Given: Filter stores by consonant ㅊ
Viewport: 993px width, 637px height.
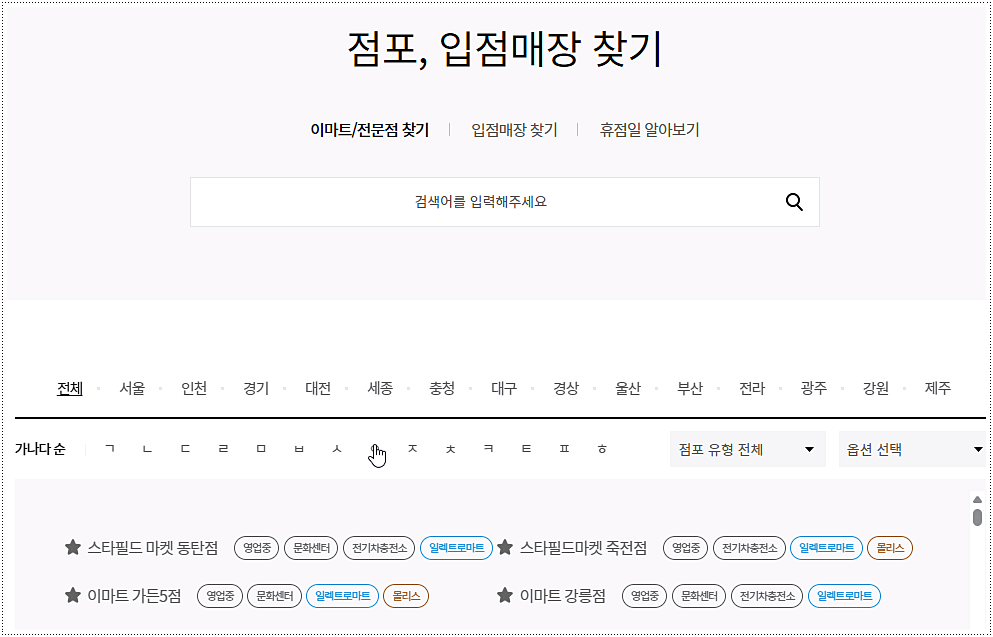Looking at the screenshot, I should pos(451,449).
